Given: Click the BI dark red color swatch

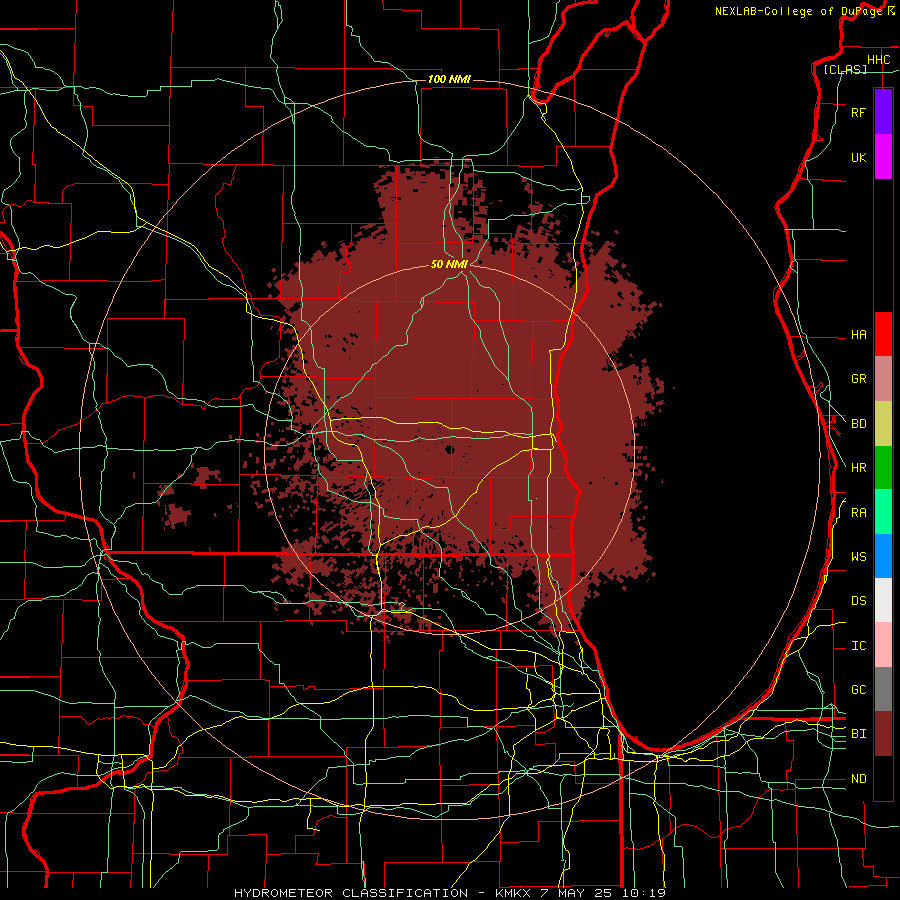Looking at the screenshot, I should [x=883, y=734].
